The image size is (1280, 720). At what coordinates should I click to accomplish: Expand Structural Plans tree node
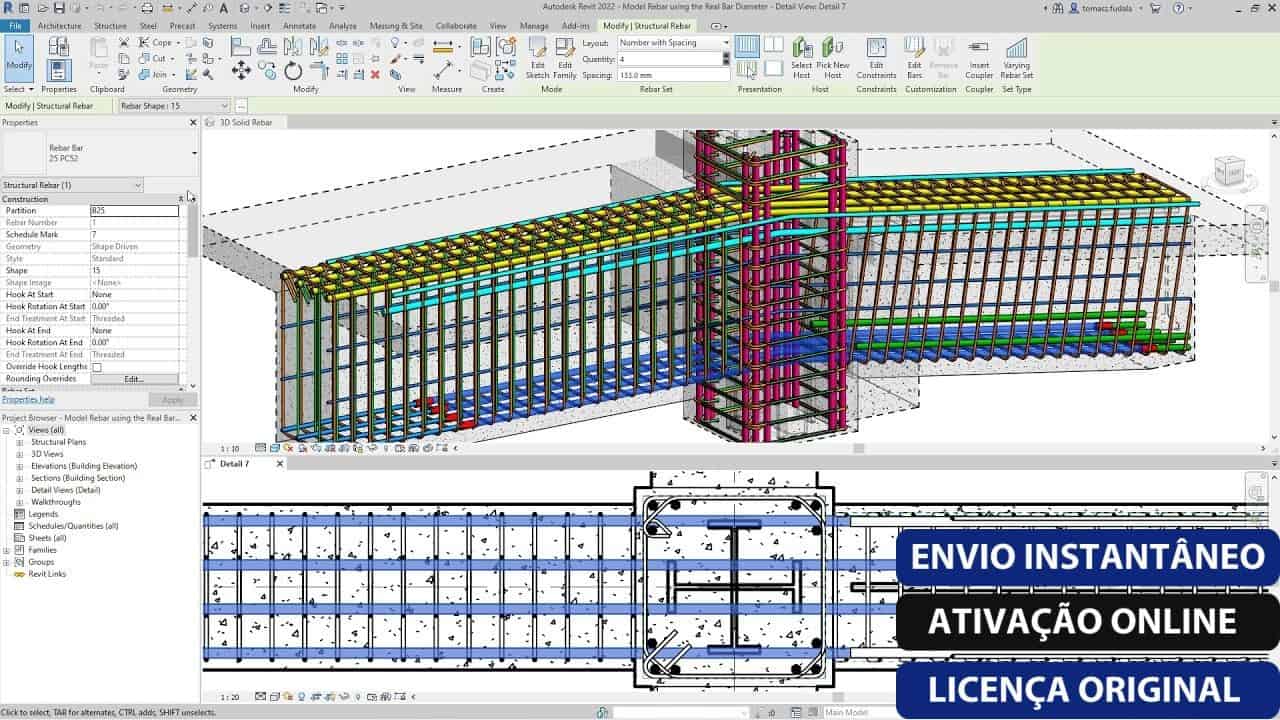[19, 442]
